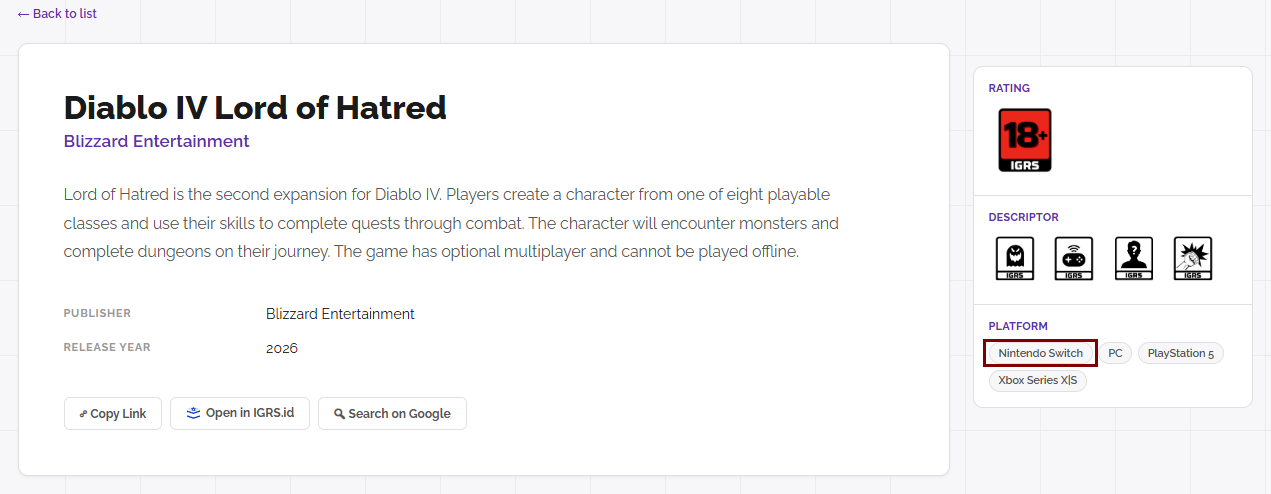The width and height of the screenshot is (1271, 494).
Task: Pick the Xbox Series X|S platform tag
Action: pyautogui.click(x=1037, y=380)
